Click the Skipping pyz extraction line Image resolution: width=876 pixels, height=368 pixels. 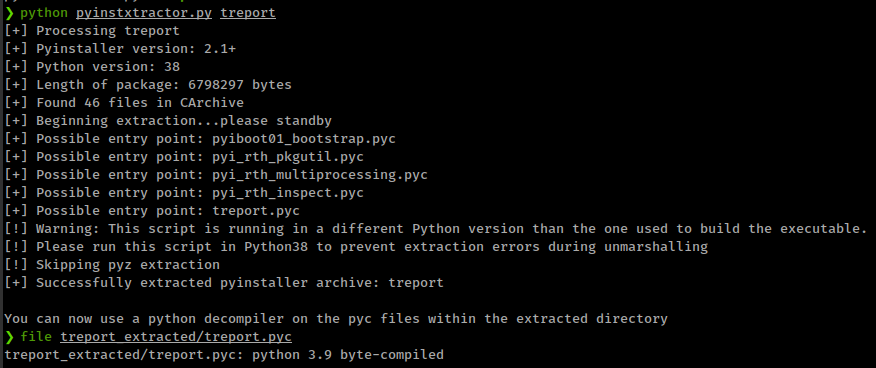tap(112, 265)
